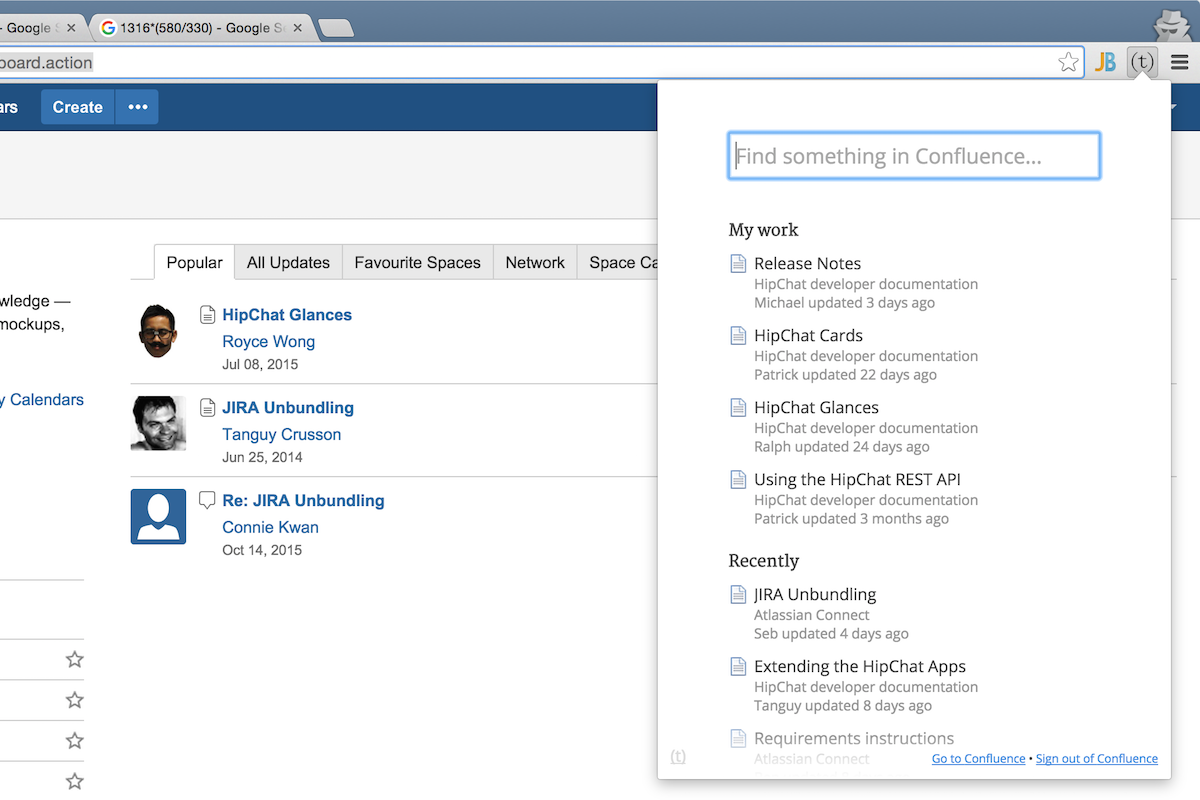This screenshot has width=1200, height=800.
Task: Click the (t) logo in popup footer
Action: click(x=678, y=756)
